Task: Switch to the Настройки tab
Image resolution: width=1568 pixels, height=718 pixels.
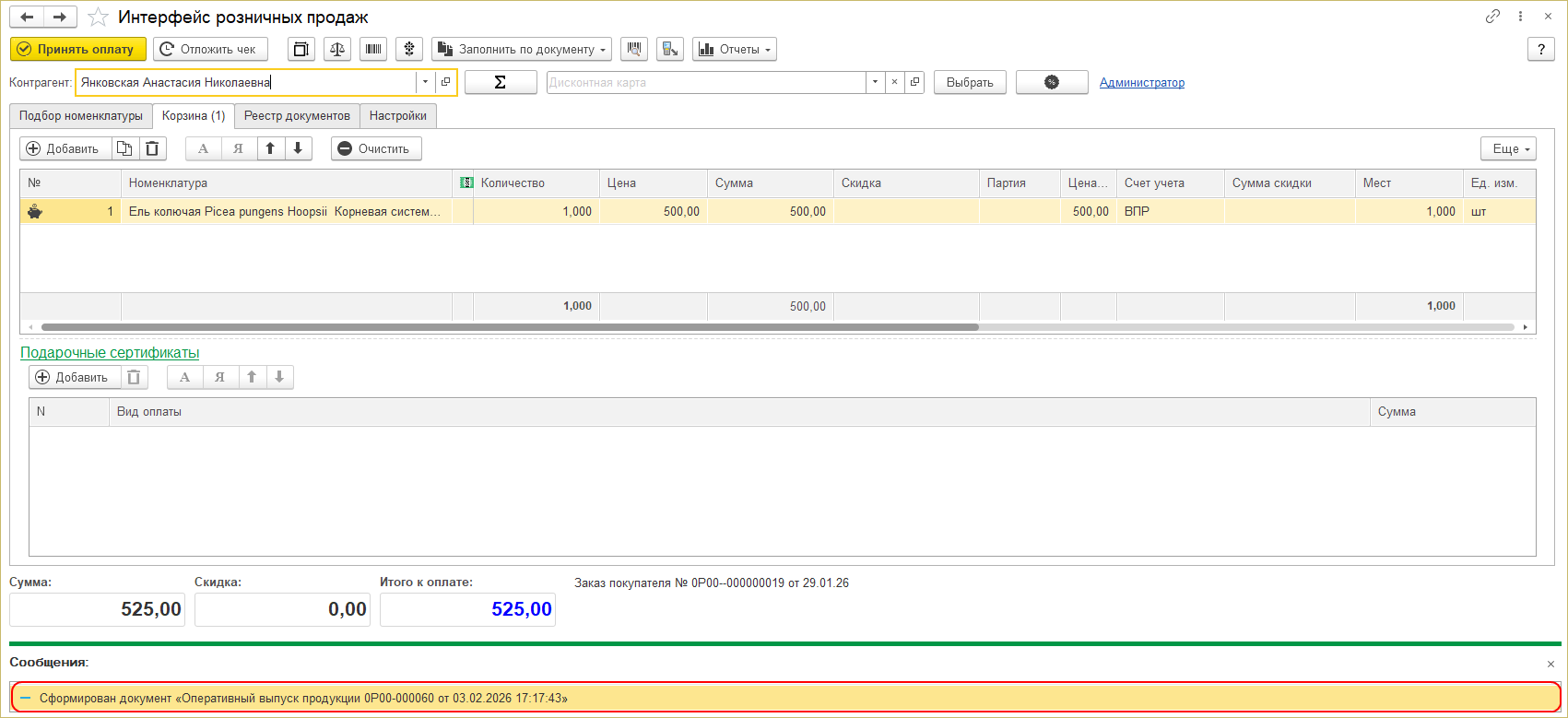Action: point(398,116)
